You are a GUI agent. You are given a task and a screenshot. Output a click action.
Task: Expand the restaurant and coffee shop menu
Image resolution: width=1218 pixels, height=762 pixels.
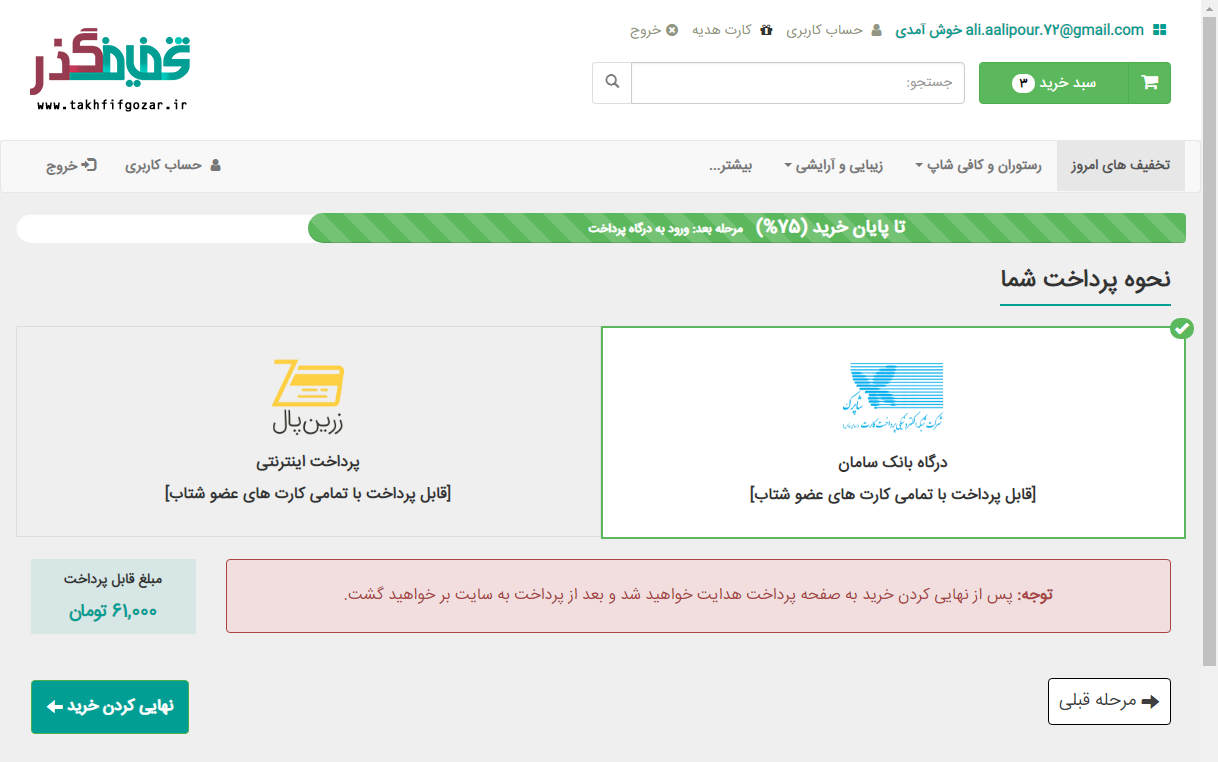coord(977,166)
